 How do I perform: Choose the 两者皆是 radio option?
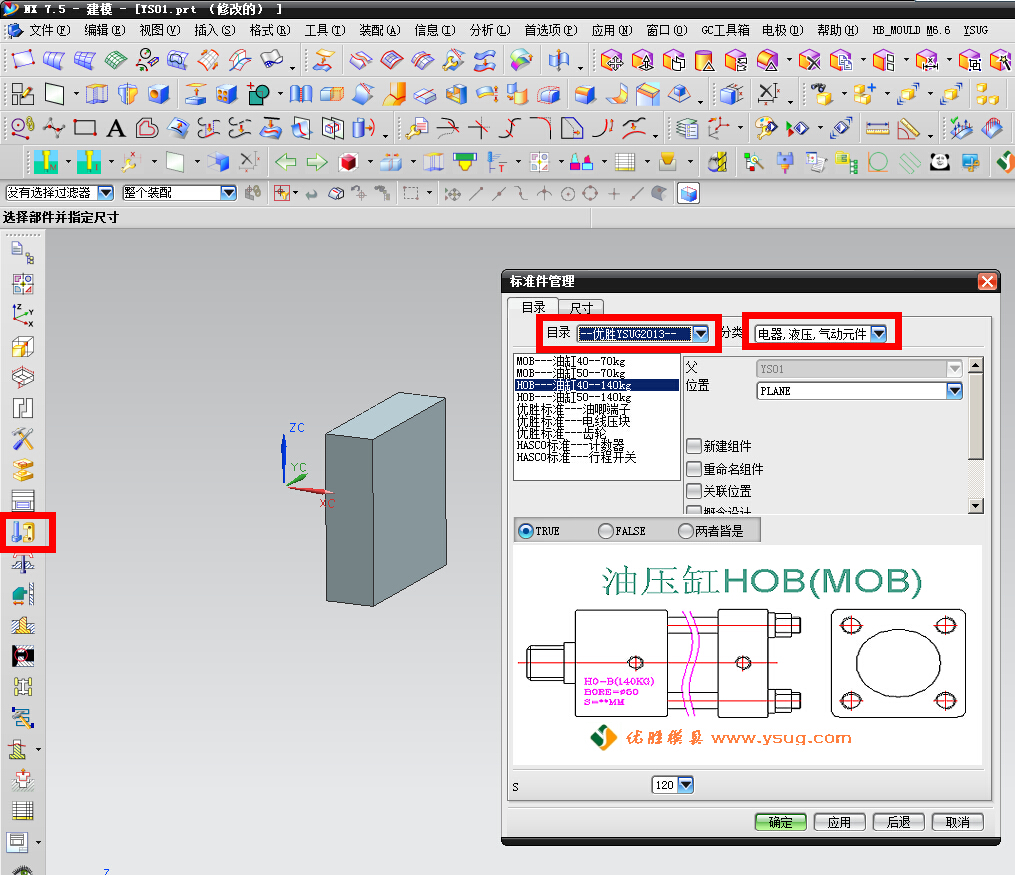click(x=686, y=531)
